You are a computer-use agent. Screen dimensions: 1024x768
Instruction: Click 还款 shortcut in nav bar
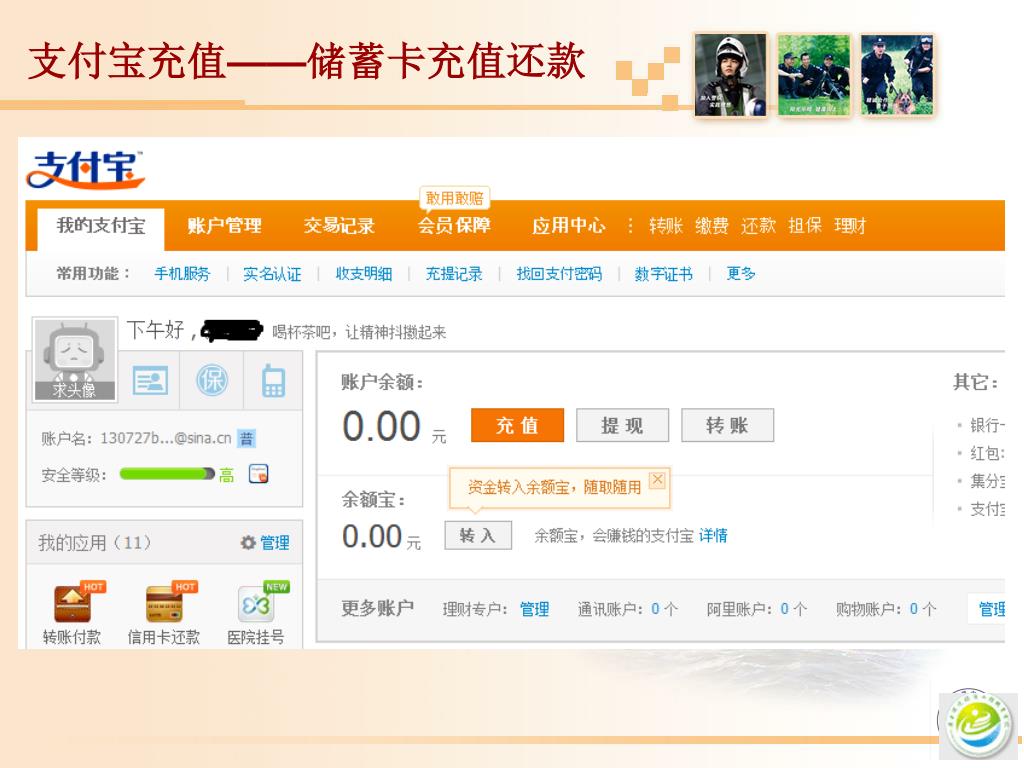click(x=758, y=226)
